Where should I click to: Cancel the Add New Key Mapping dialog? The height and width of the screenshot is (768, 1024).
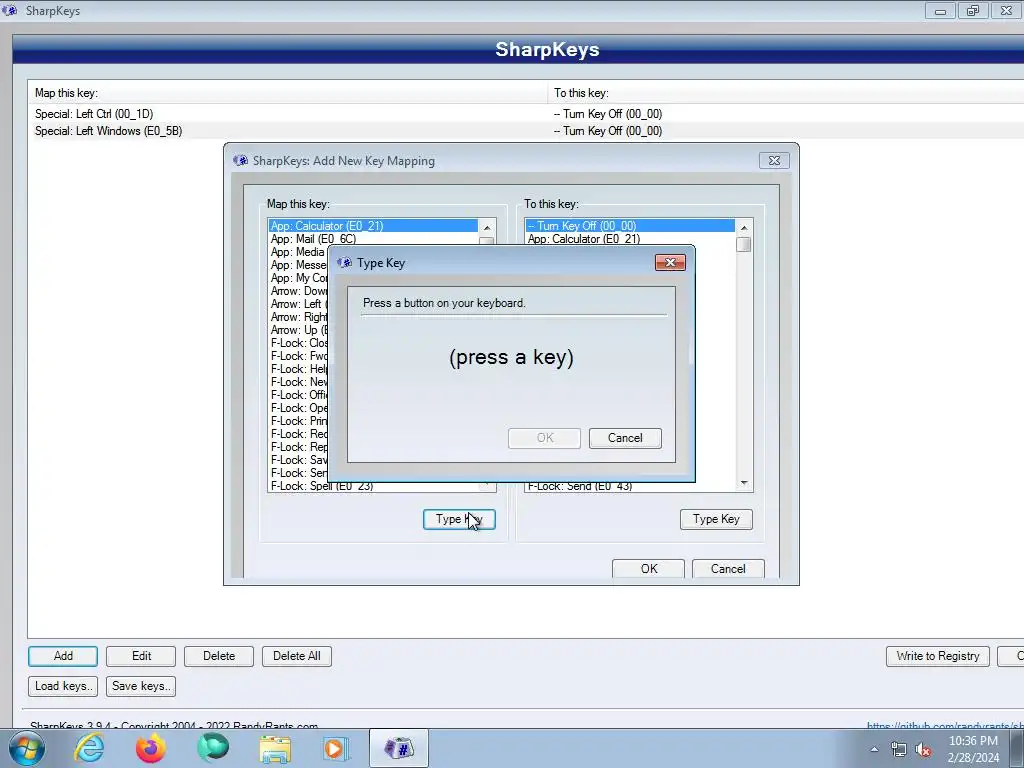728,569
